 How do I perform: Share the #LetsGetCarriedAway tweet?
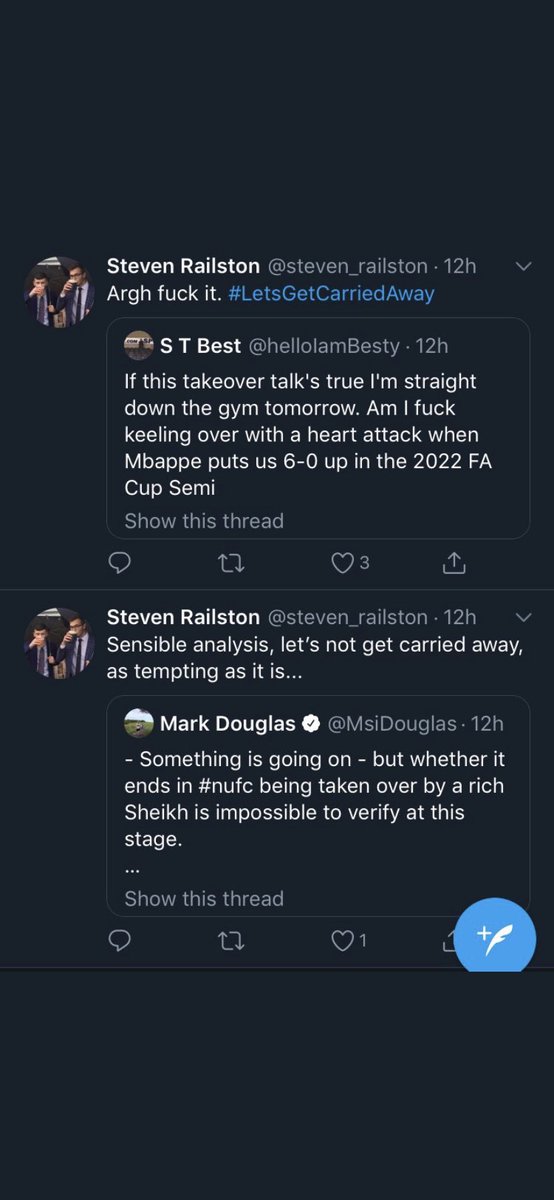pyautogui.click(x=454, y=563)
